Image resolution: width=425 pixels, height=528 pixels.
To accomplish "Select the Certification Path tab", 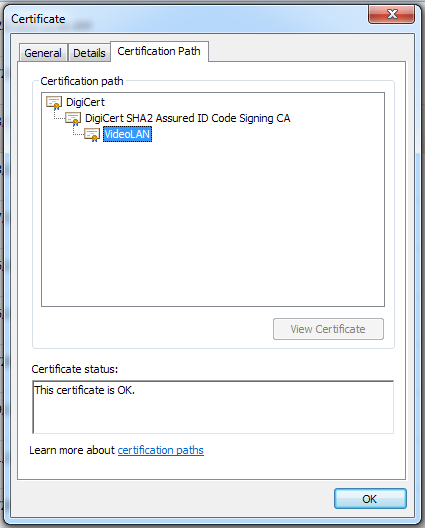I will (x=159, y=51).
